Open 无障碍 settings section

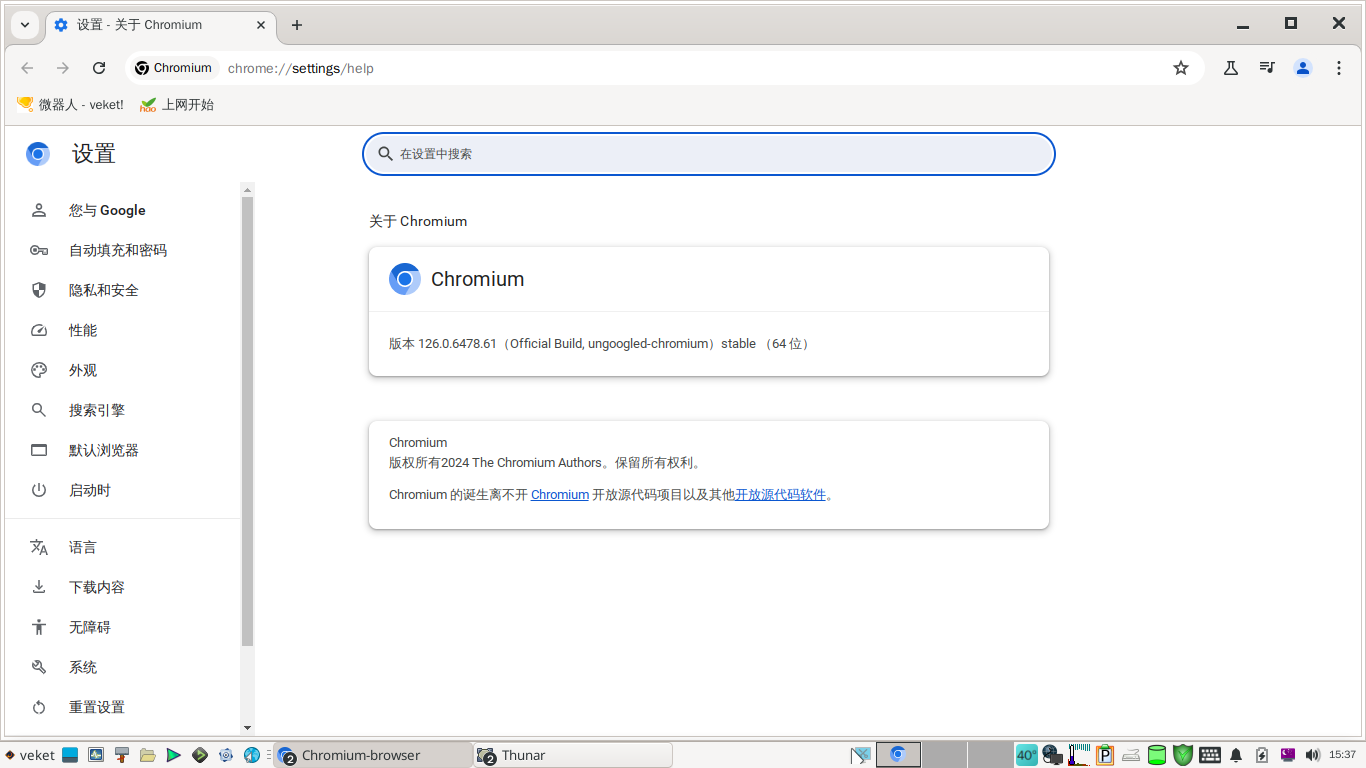click(123, 627)
